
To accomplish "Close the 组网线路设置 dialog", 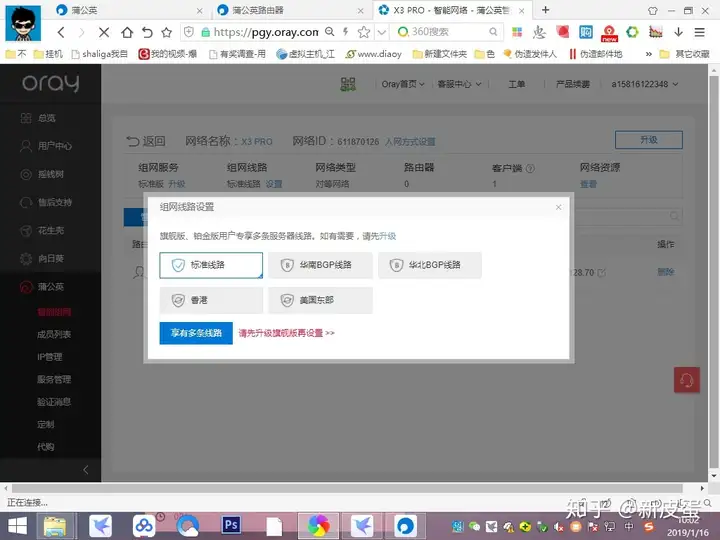I will 558,207.
